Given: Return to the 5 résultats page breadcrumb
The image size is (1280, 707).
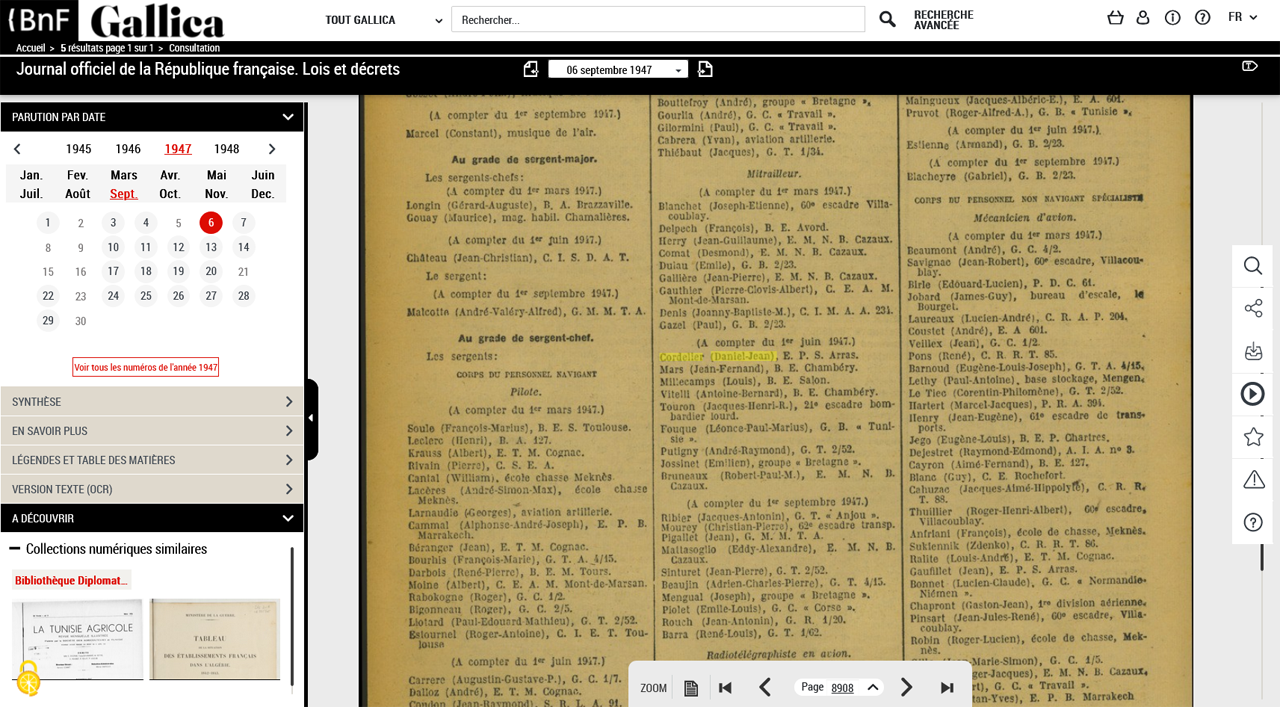Looking at the screenshot, I should tap(107, 48).
